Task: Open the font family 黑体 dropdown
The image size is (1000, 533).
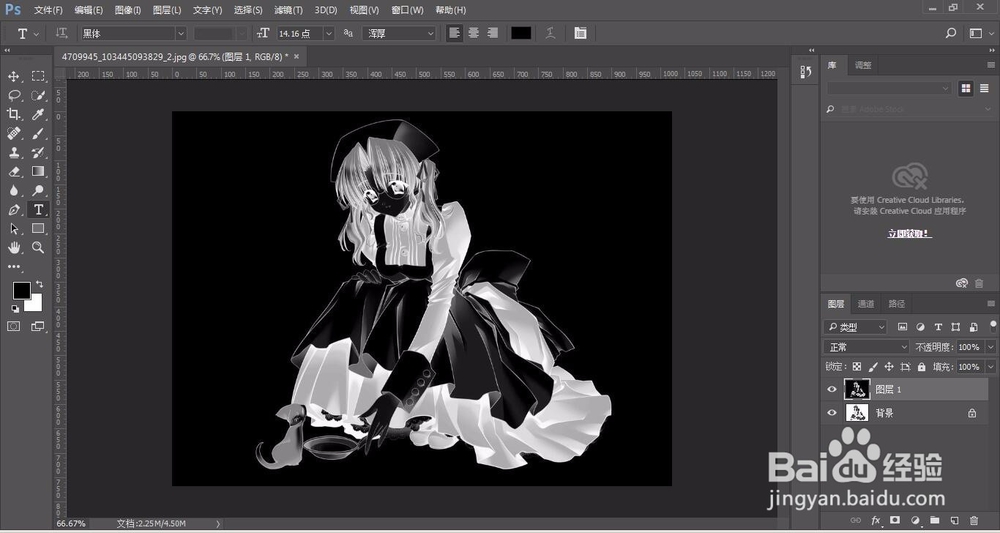Action: coord(180,33)
